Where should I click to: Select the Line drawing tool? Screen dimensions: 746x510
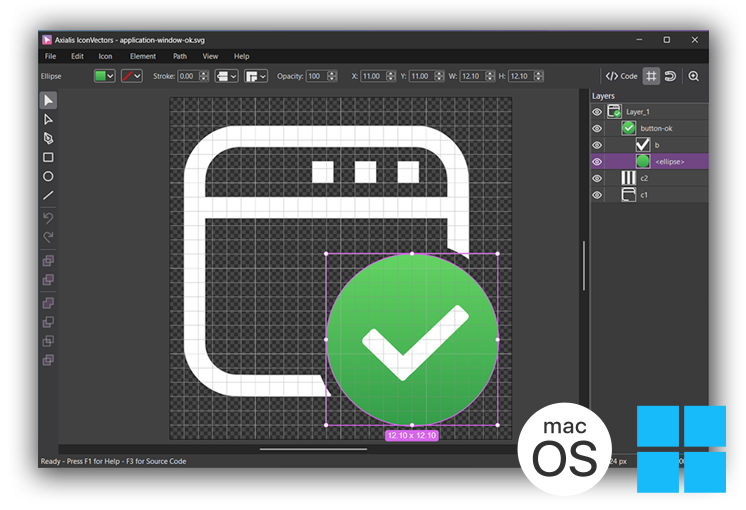(x=48, y=195)
